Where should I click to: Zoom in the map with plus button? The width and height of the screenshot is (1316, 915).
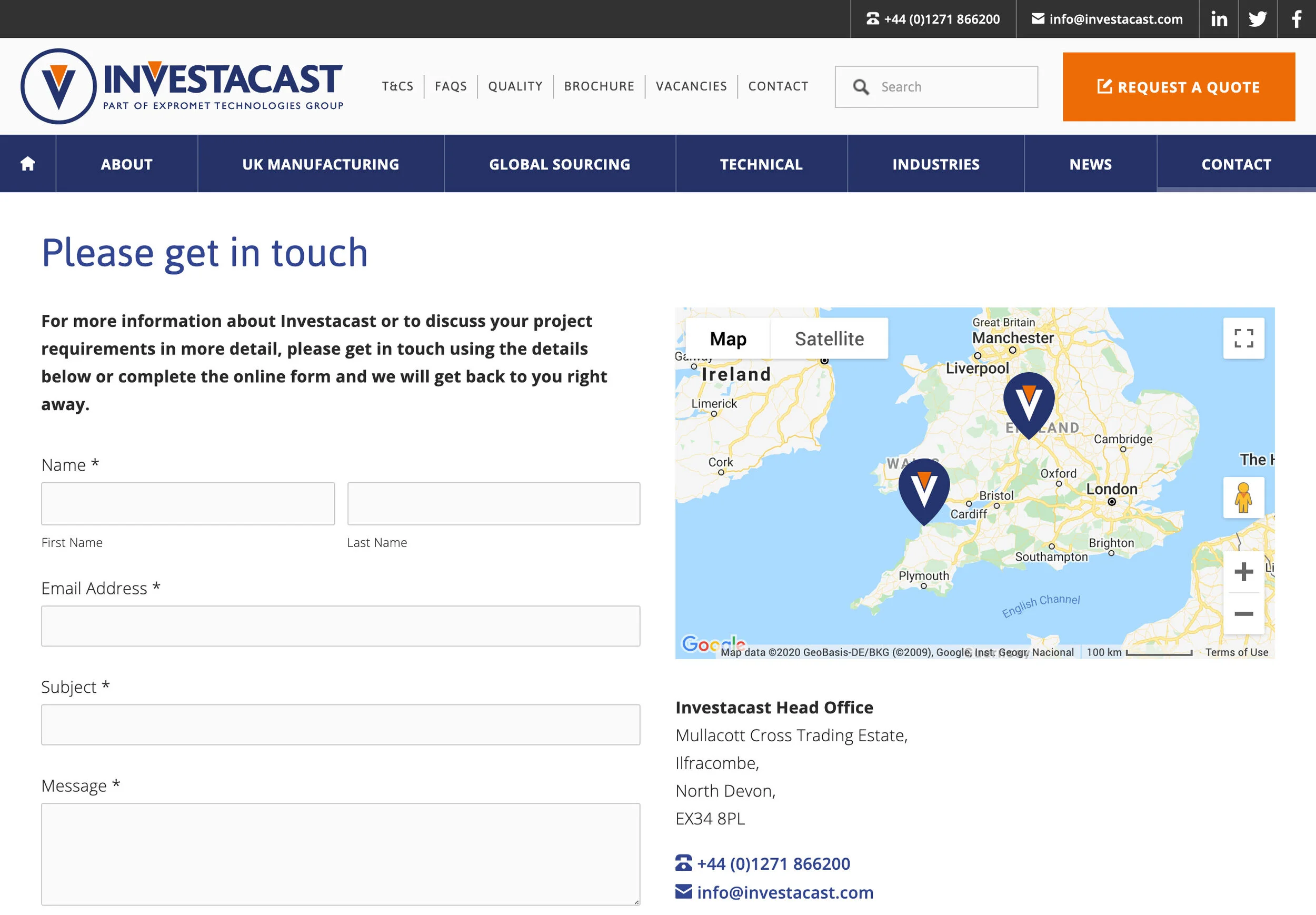[1243, 572]
